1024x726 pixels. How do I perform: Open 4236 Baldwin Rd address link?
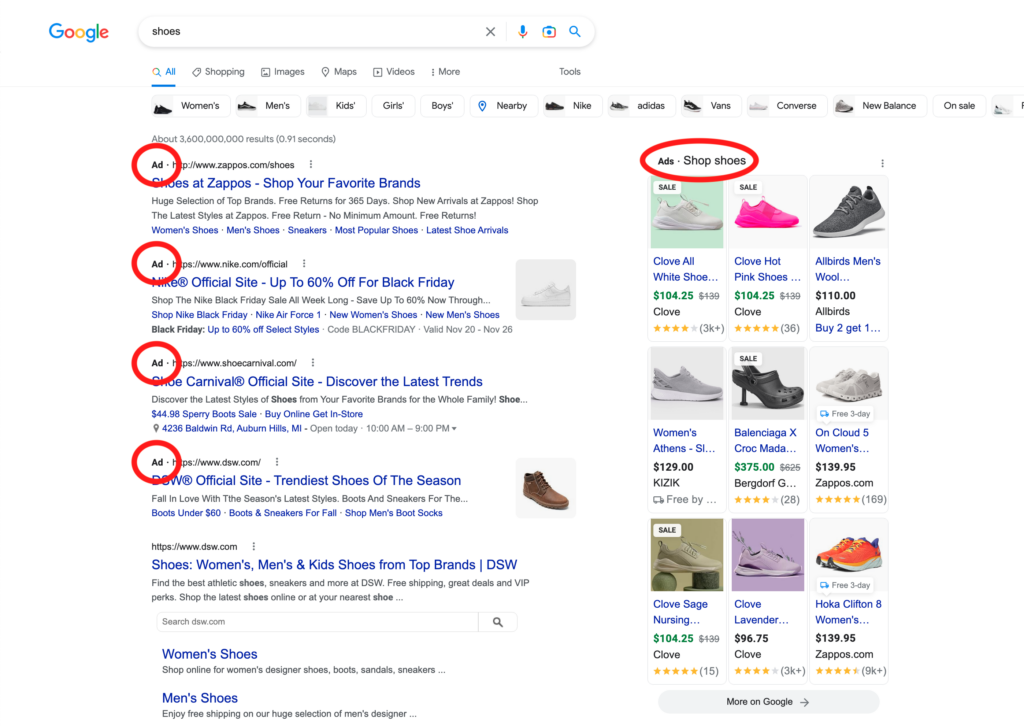click(232, 428)
